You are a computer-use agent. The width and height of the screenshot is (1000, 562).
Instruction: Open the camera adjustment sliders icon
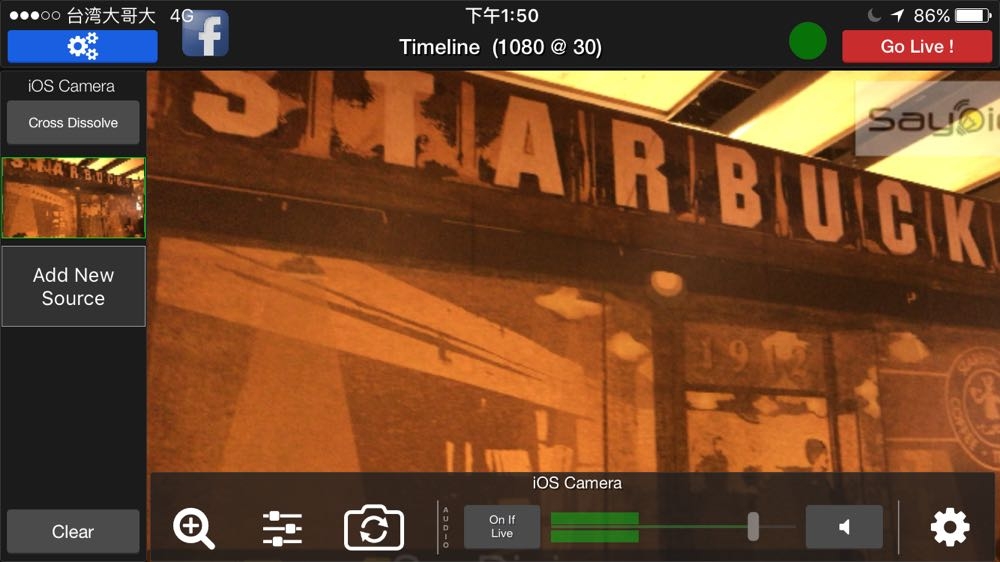(x=283, y=528)
